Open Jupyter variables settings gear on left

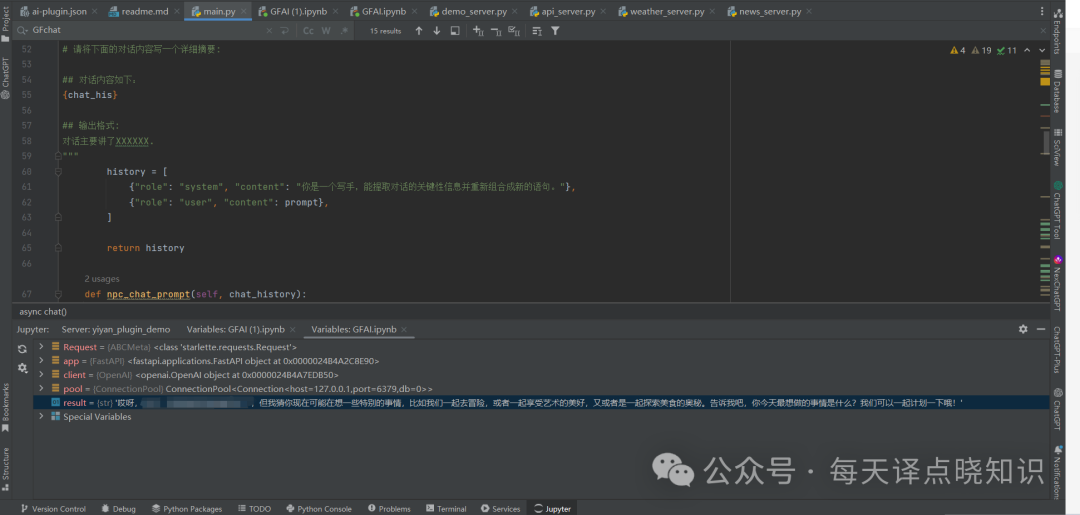click(x=22, y=368)
